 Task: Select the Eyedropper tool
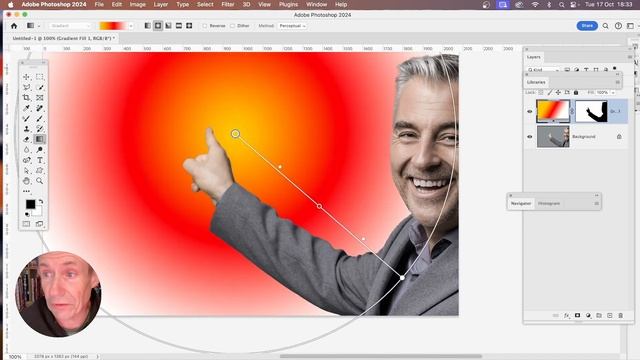click(x=27, y=108)
